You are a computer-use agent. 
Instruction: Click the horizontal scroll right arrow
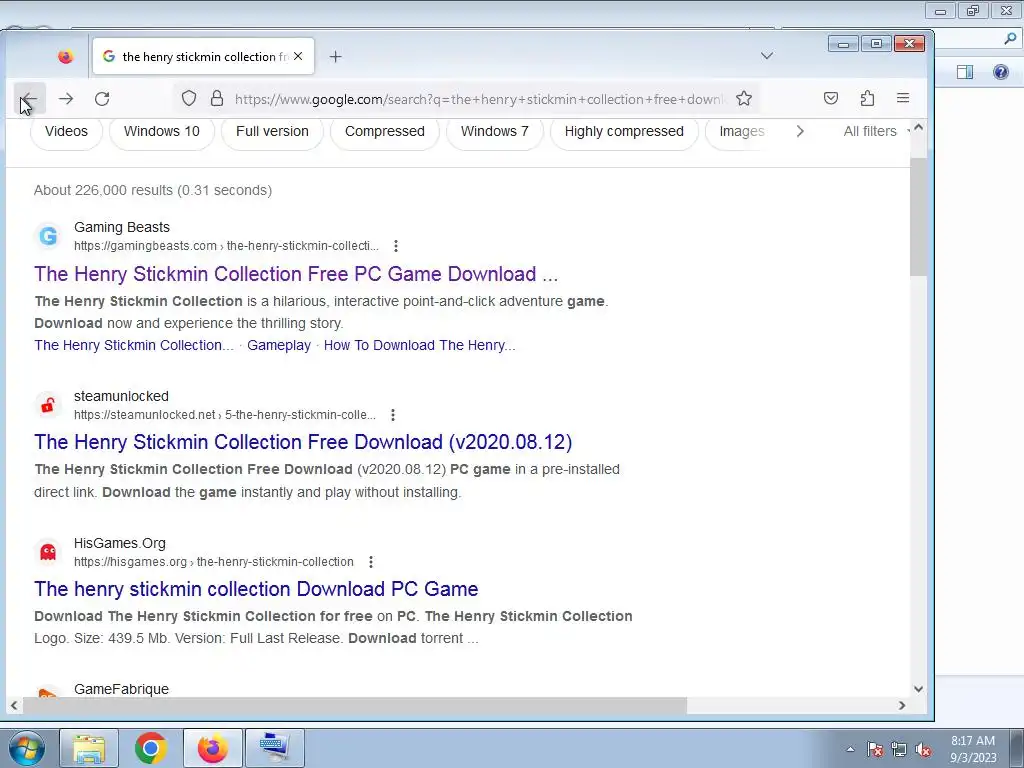(x=902, y=705)
